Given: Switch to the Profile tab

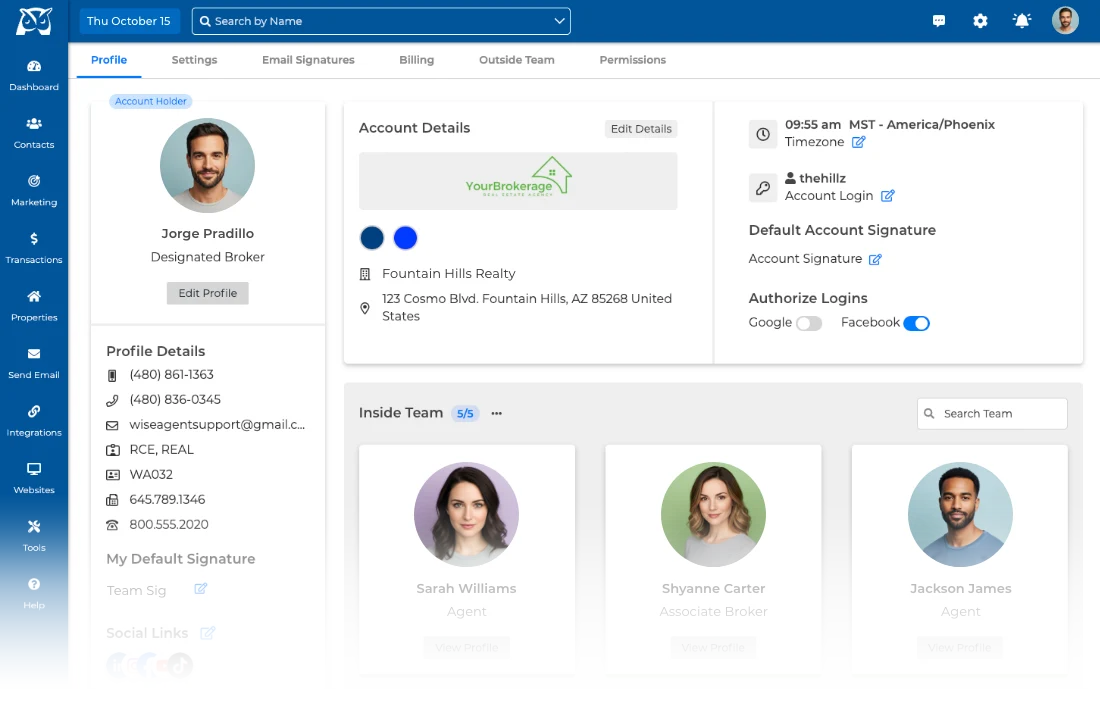Looking at the screenshot, I should pyautogui.click(x=109, y=60).
